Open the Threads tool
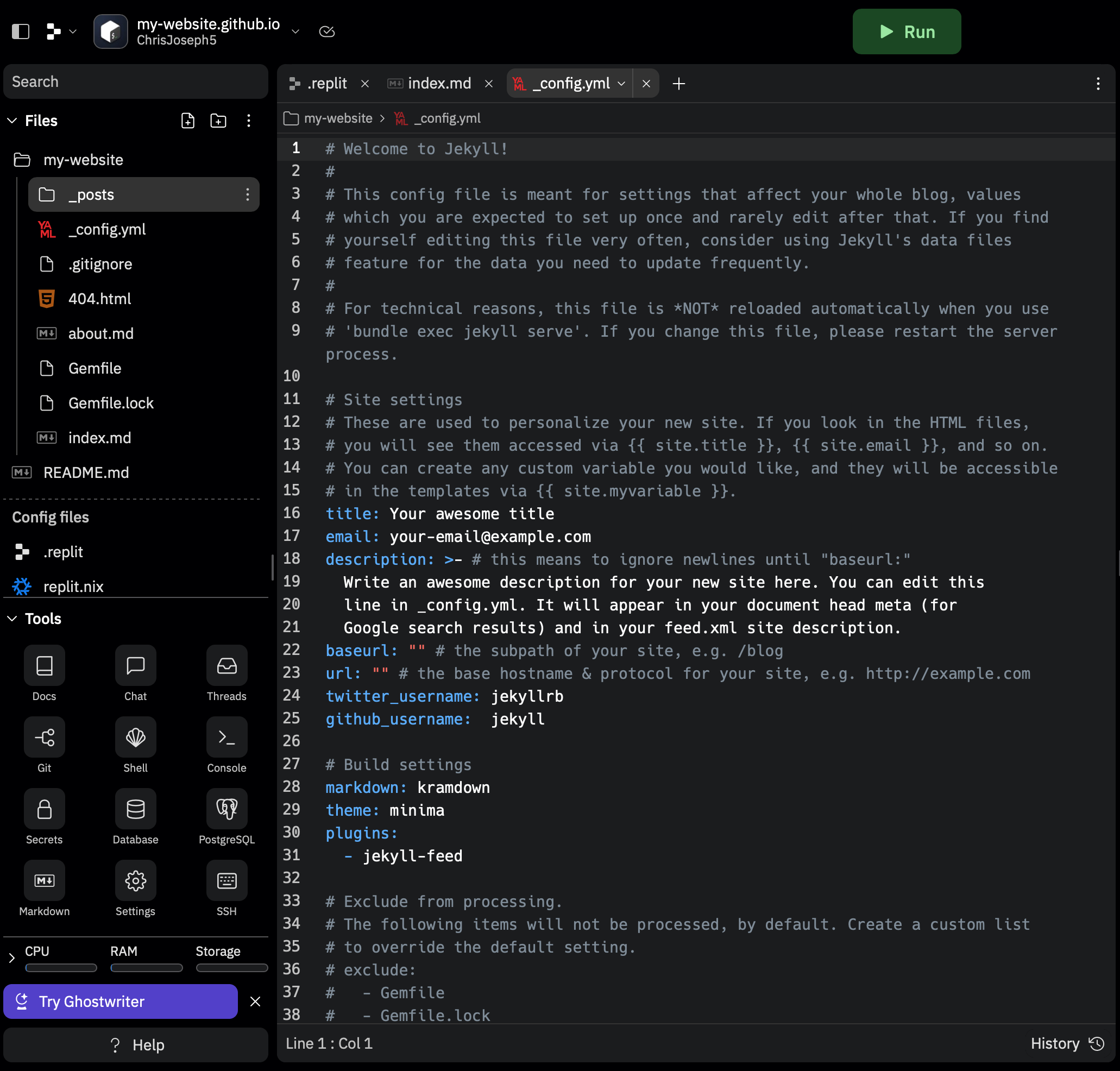This screenshot has height=1071, width=1120. click(x=226, y=666)
